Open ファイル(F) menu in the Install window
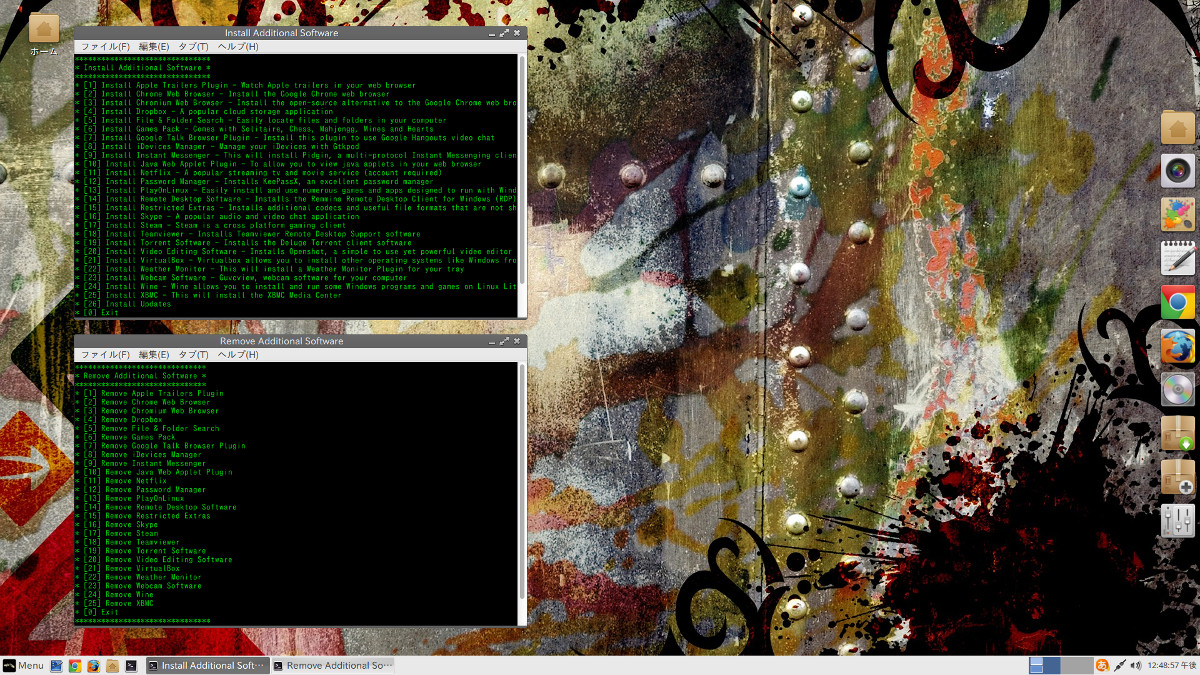 coord(104,47)
